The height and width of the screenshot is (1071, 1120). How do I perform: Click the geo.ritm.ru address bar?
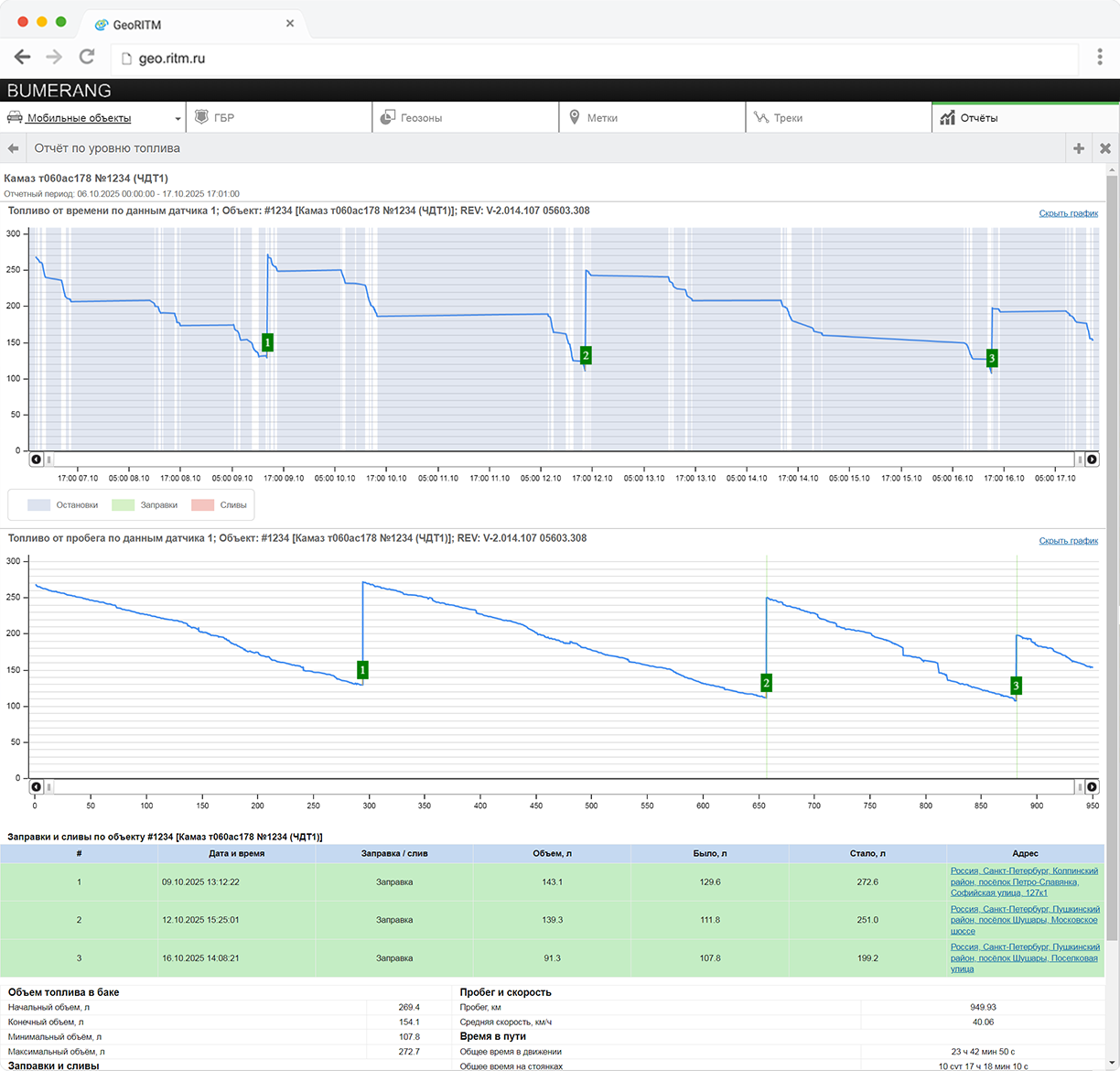point(595,59)
